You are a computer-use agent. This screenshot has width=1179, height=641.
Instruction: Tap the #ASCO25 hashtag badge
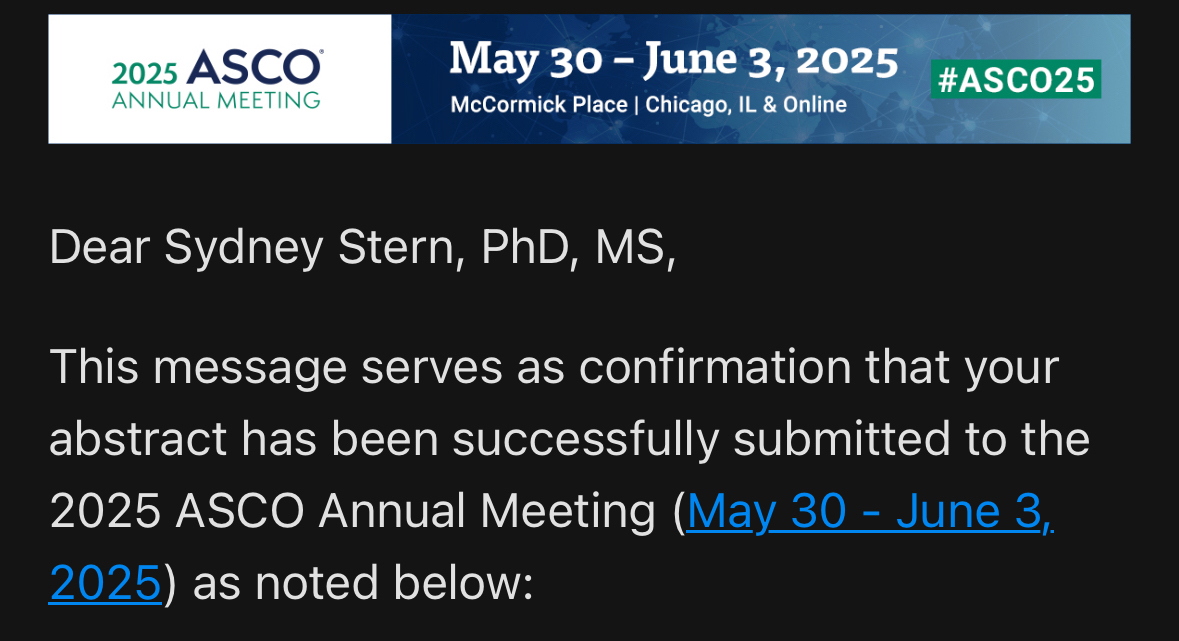(1016, 79)
